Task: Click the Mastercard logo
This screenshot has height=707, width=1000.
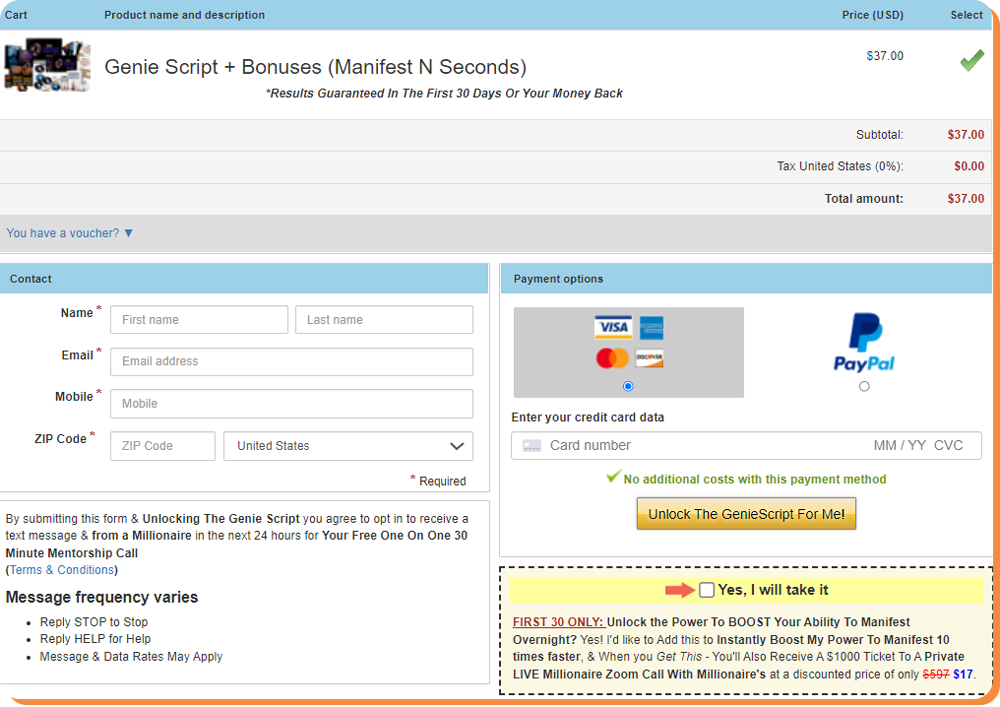Action: click(x=612, y=358)
